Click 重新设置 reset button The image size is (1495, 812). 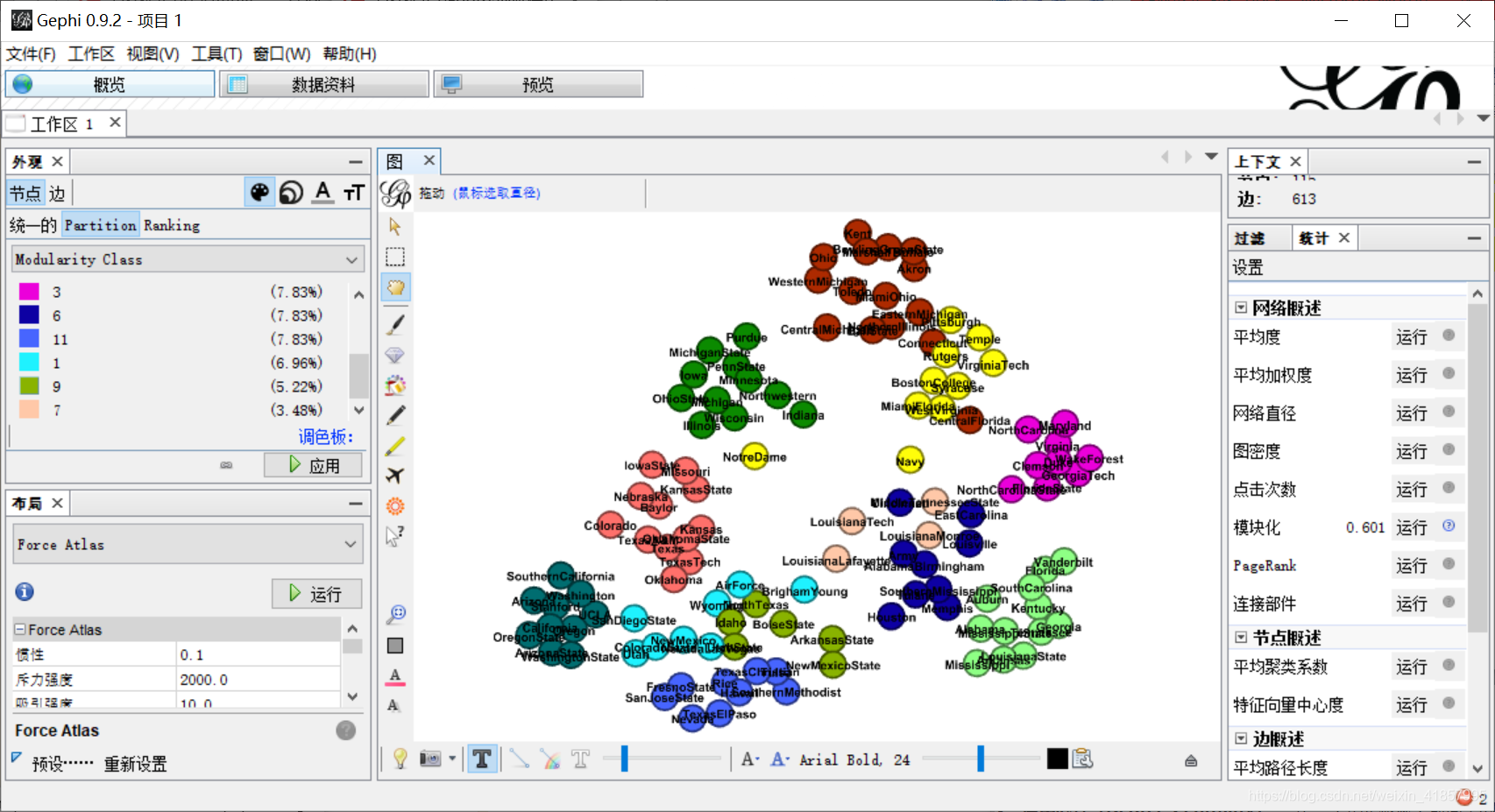[x=136, y=764]
